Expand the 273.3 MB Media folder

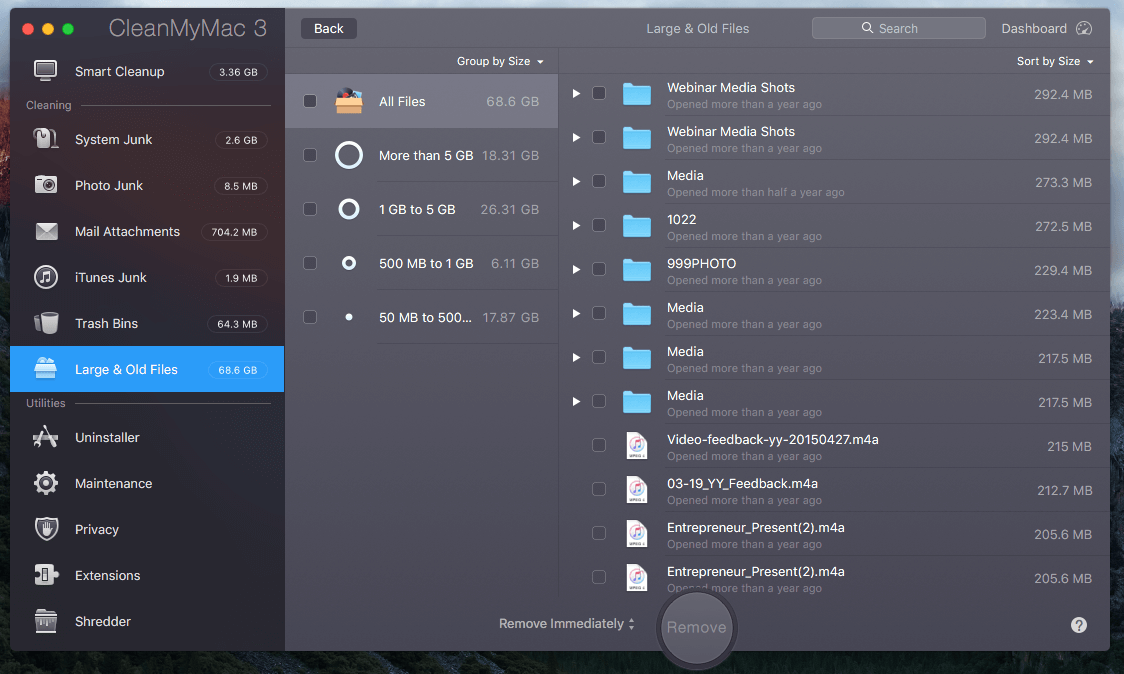576,181
